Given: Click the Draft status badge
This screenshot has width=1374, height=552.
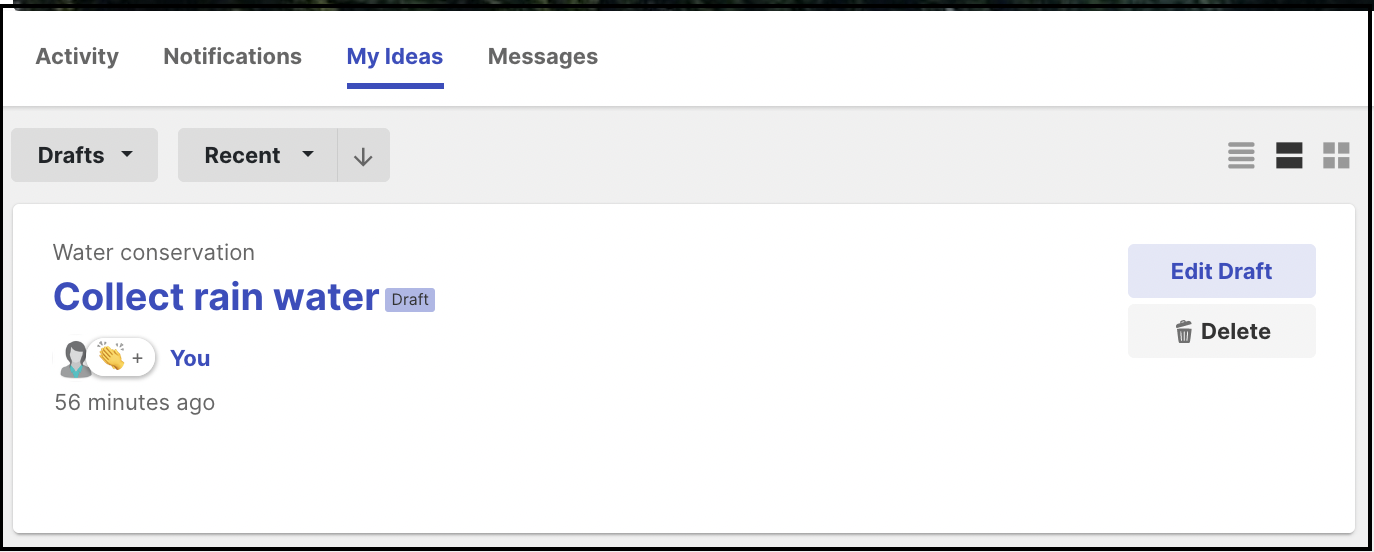Looking at the screenshot, I should click(x=410, y=299).
